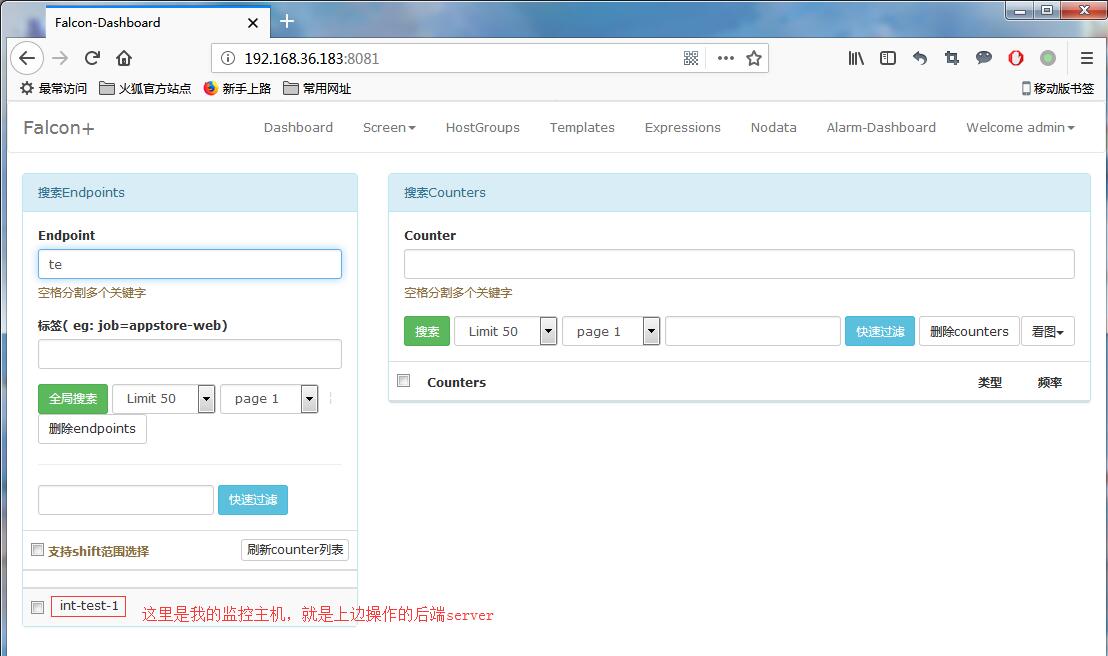This screenshot has width=1108, height=656.
Task: Click the home icon in toolbar
Action: [124, 58]
